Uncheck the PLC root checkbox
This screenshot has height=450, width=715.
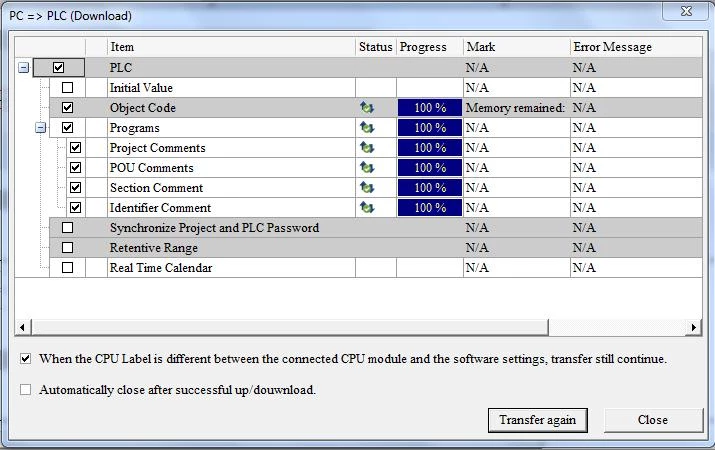(x=58, y=68)
